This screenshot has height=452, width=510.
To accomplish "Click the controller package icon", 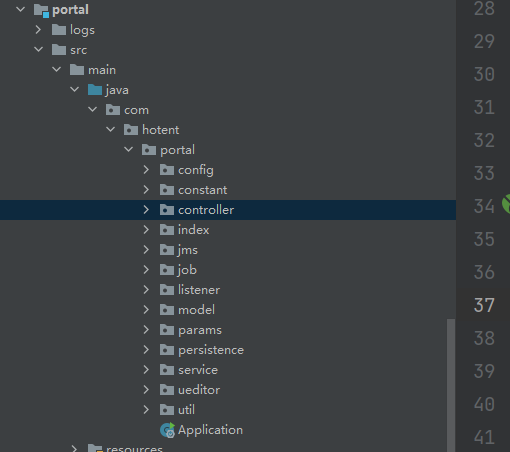I will click(167, 210).
